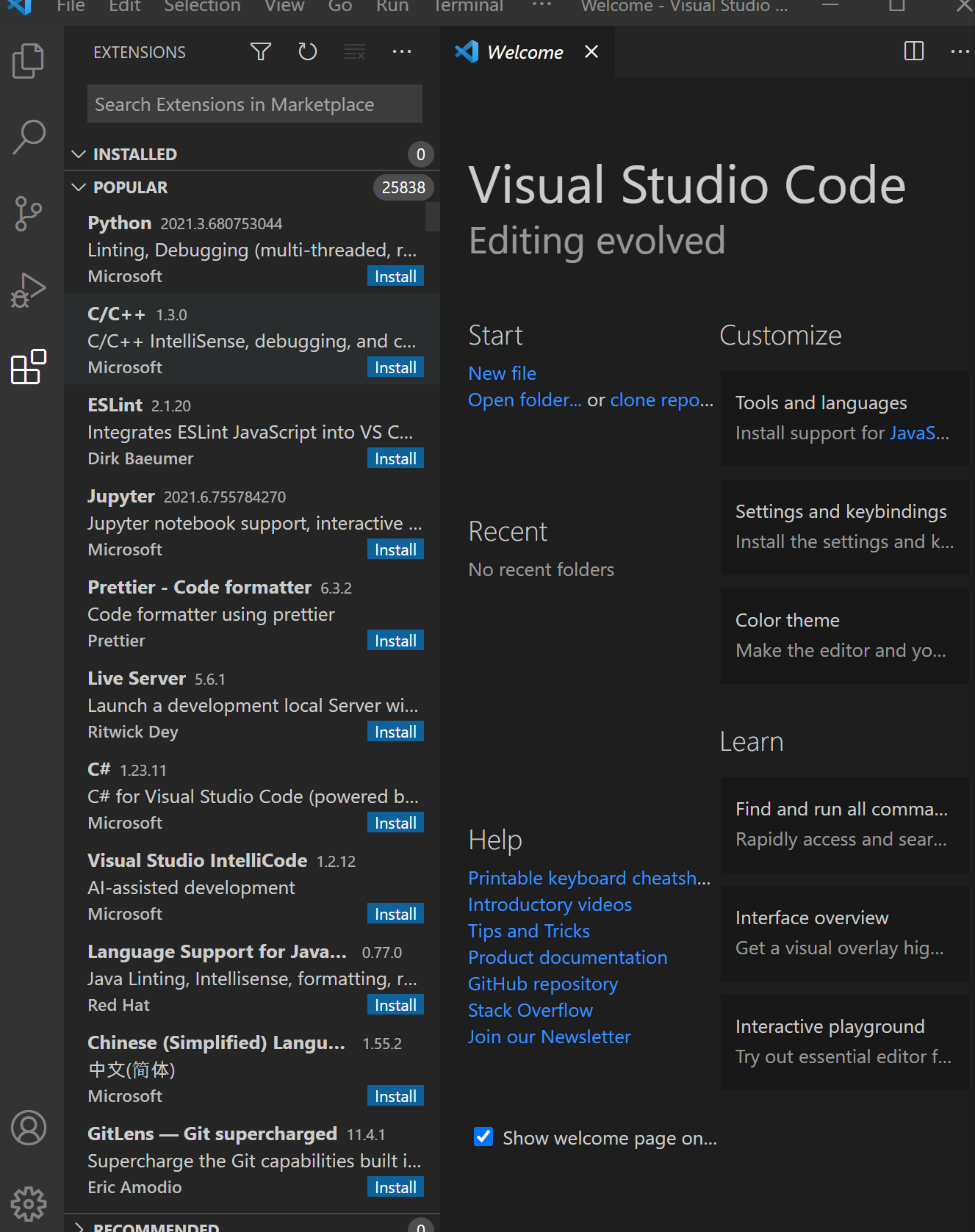Image resolution: width=975 pixels, height=1232 pixels.
Task: Open the File menu
Action: click(x=71, y=7)
